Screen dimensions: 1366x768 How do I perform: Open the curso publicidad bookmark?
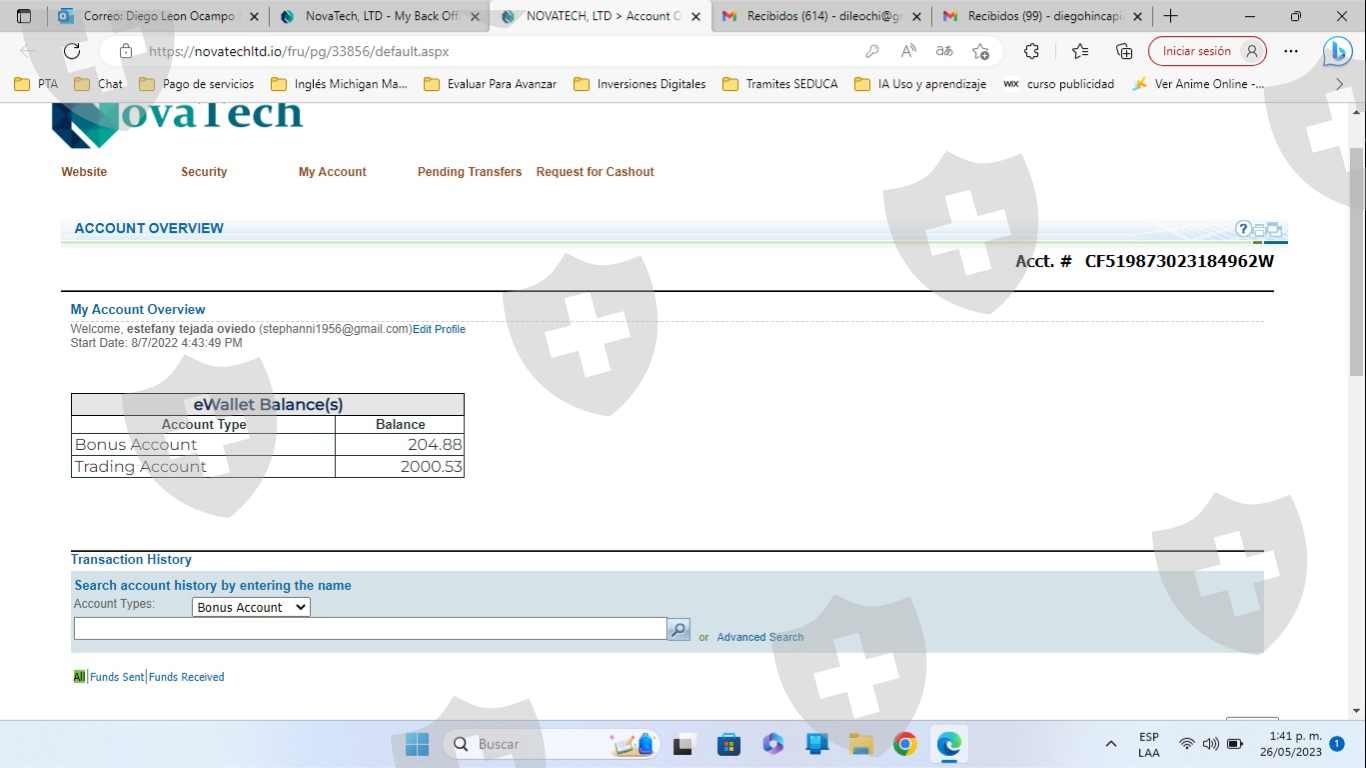(1058, 84)
